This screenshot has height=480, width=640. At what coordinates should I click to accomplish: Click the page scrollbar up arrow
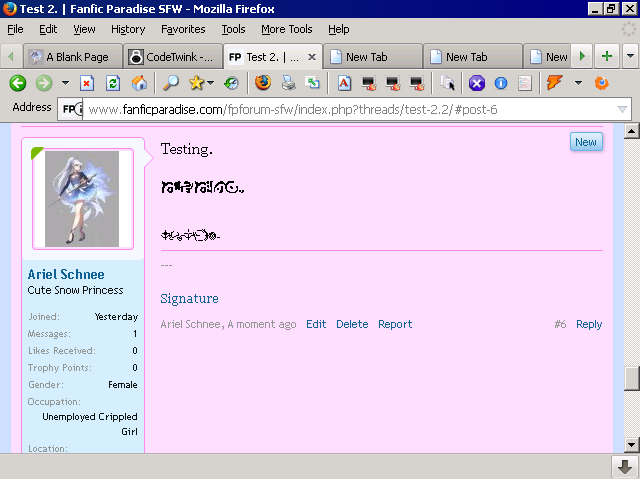pos(631,131)
